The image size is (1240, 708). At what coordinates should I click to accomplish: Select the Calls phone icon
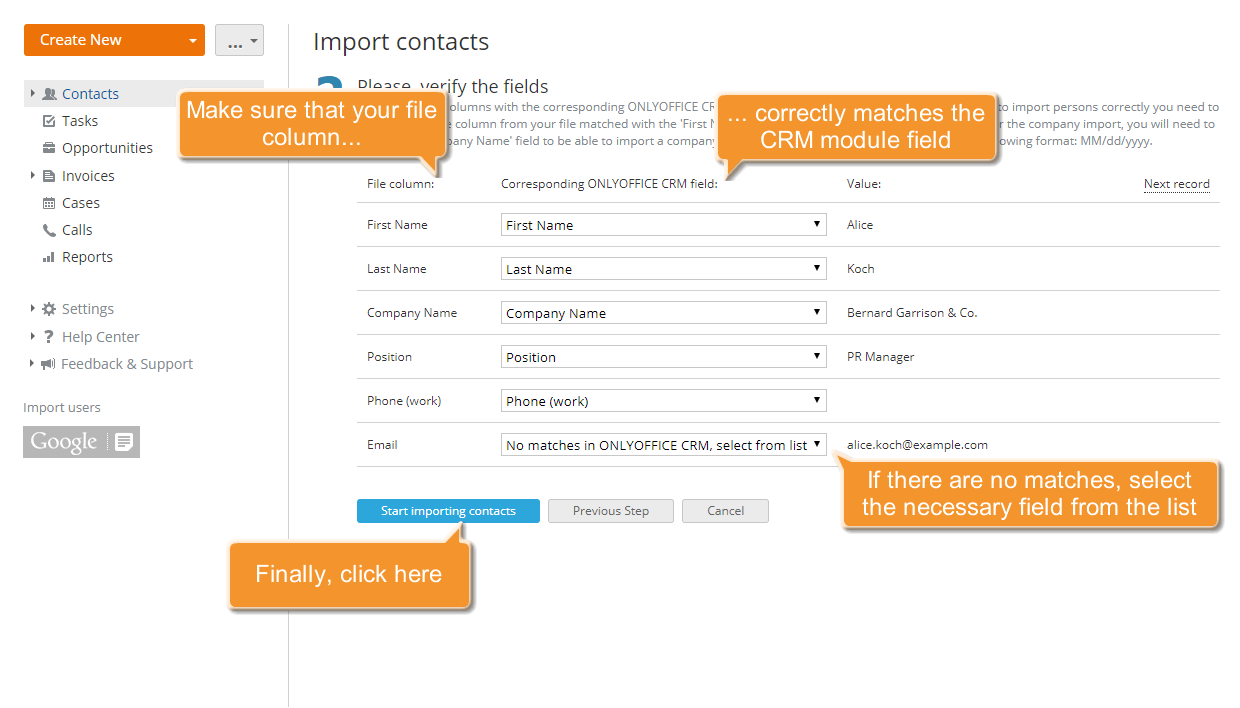tap(47, 229)
